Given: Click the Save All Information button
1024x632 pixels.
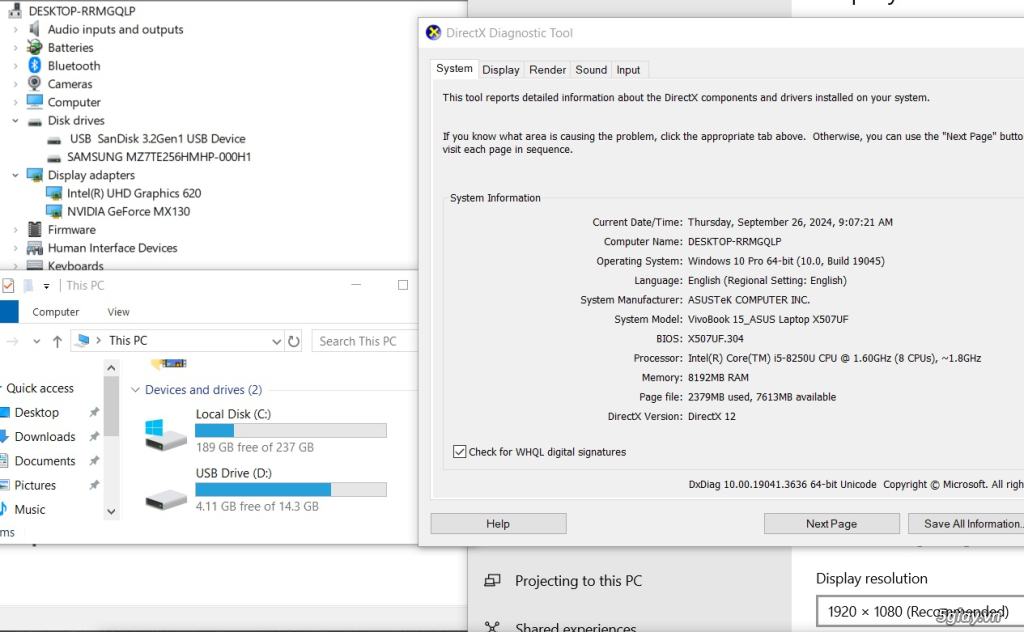Looking at the screenshot, I should coord(966,524).
